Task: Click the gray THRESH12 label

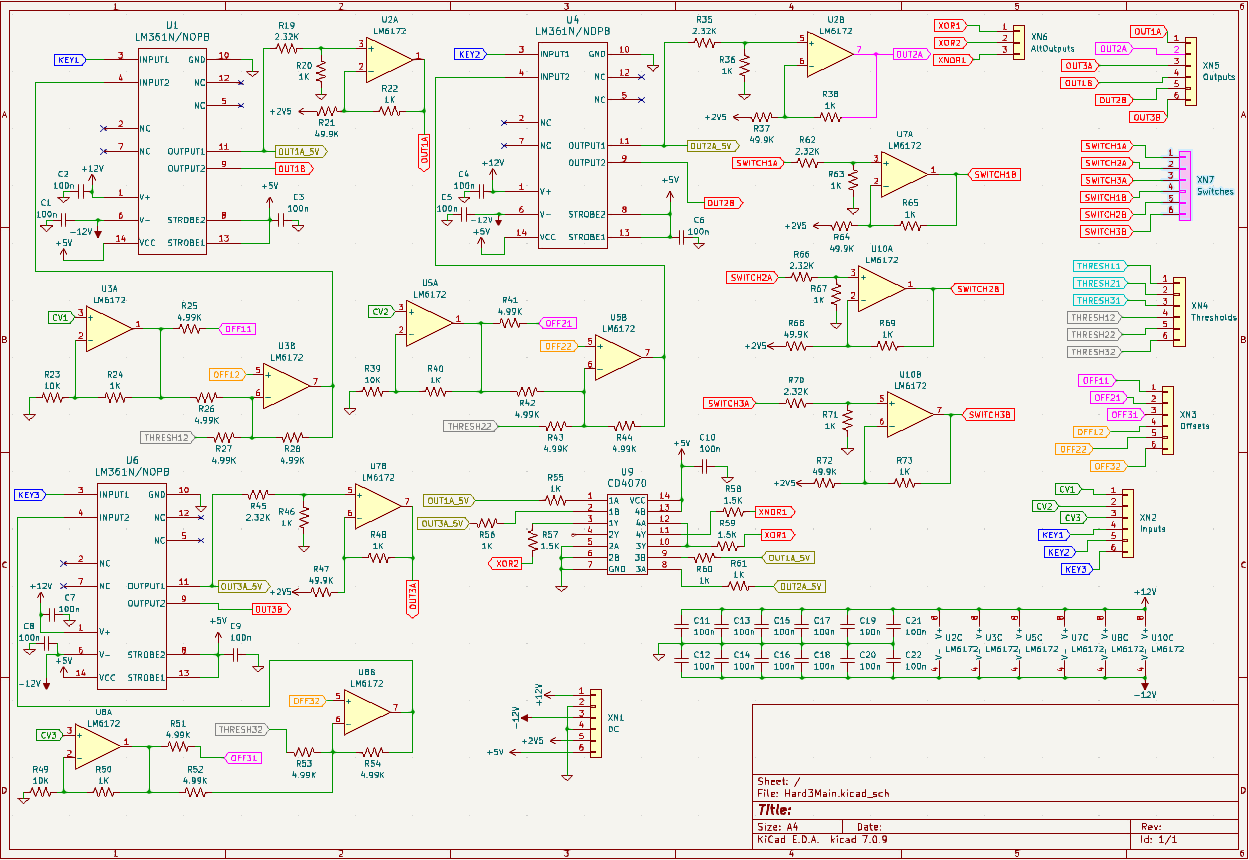Action: tap(166, 437)
